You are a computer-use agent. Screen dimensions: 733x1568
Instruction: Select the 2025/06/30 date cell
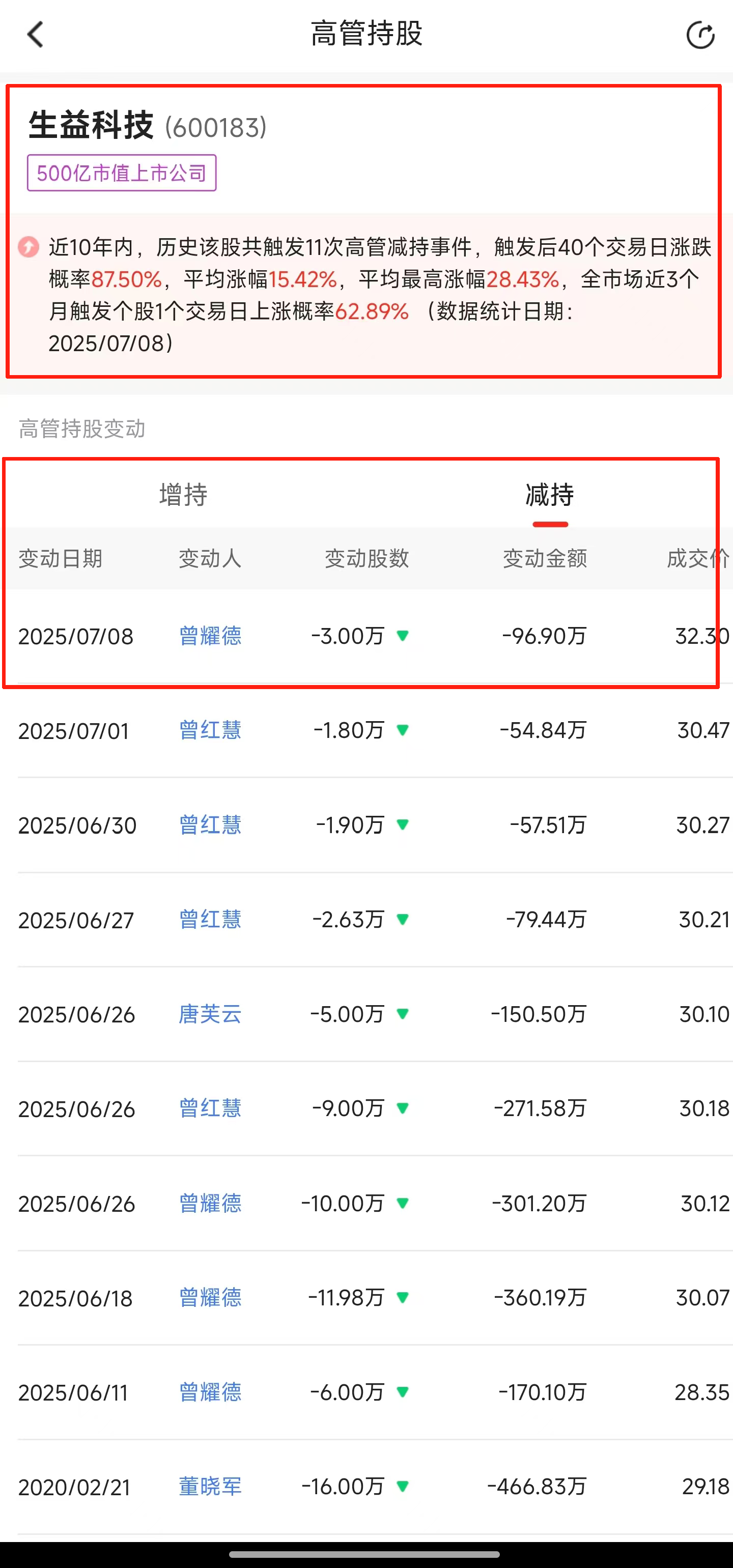[x=77, y=825]
